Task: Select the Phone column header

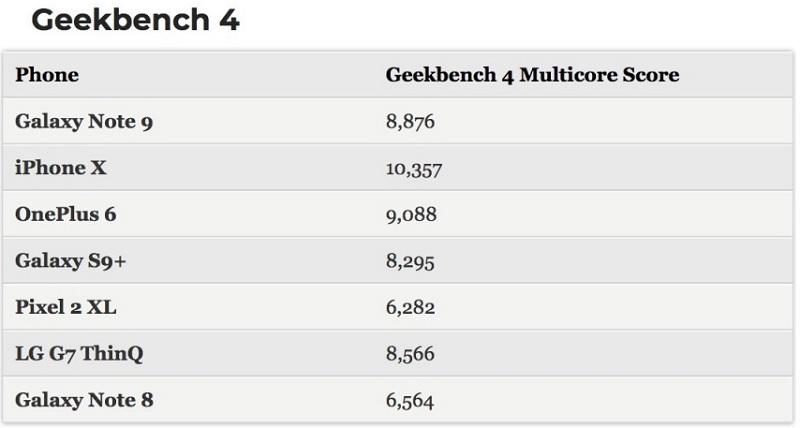Action: point(47,75)
